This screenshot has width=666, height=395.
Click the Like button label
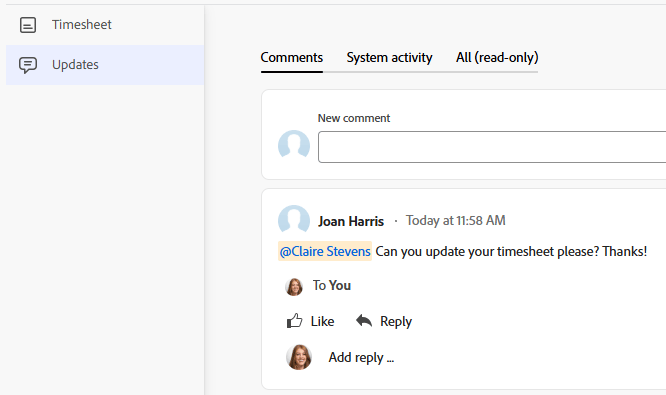[x=322, y=322]
